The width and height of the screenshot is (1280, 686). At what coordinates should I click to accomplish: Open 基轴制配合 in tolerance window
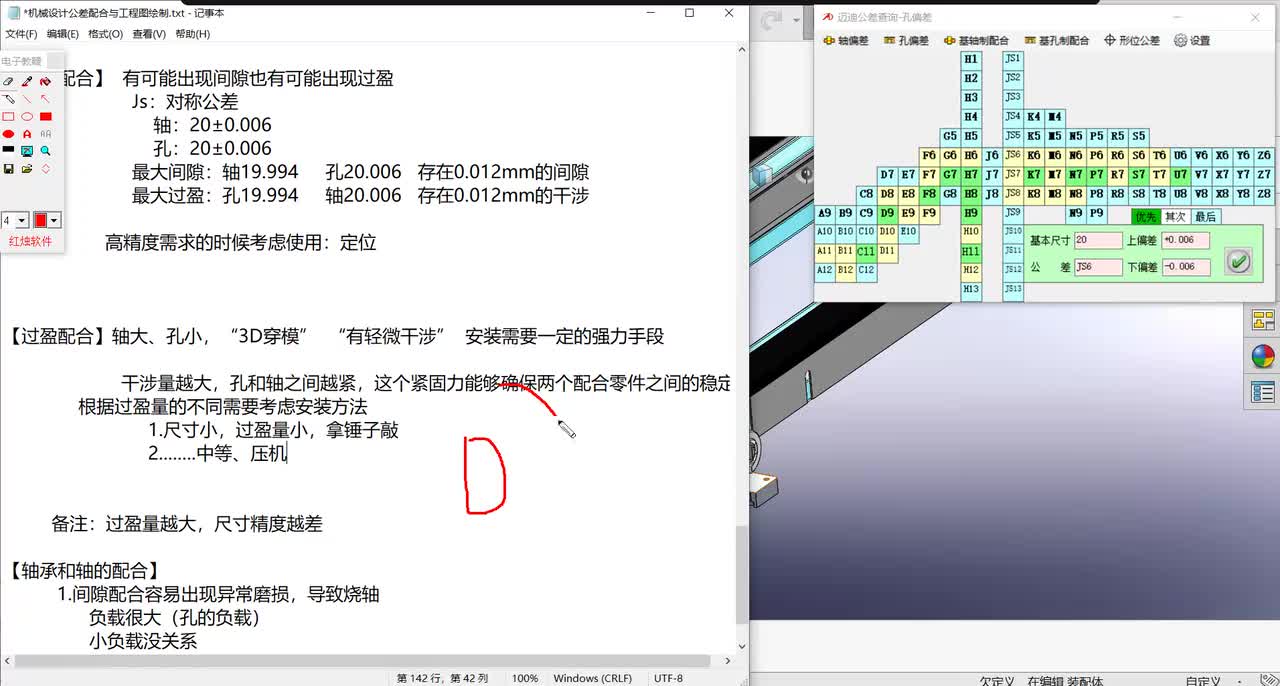977,41
